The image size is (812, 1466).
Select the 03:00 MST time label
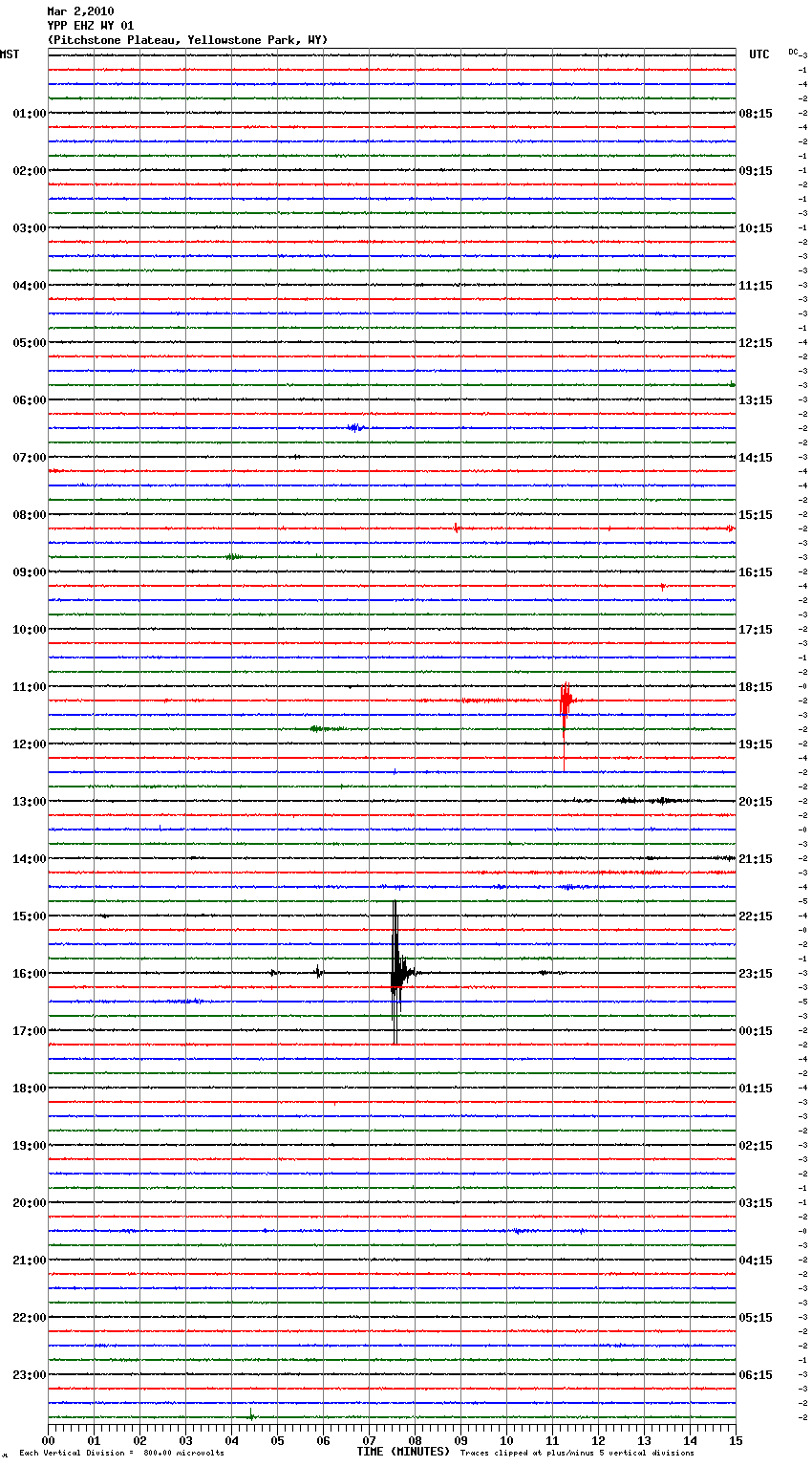(x=30, y=228)
